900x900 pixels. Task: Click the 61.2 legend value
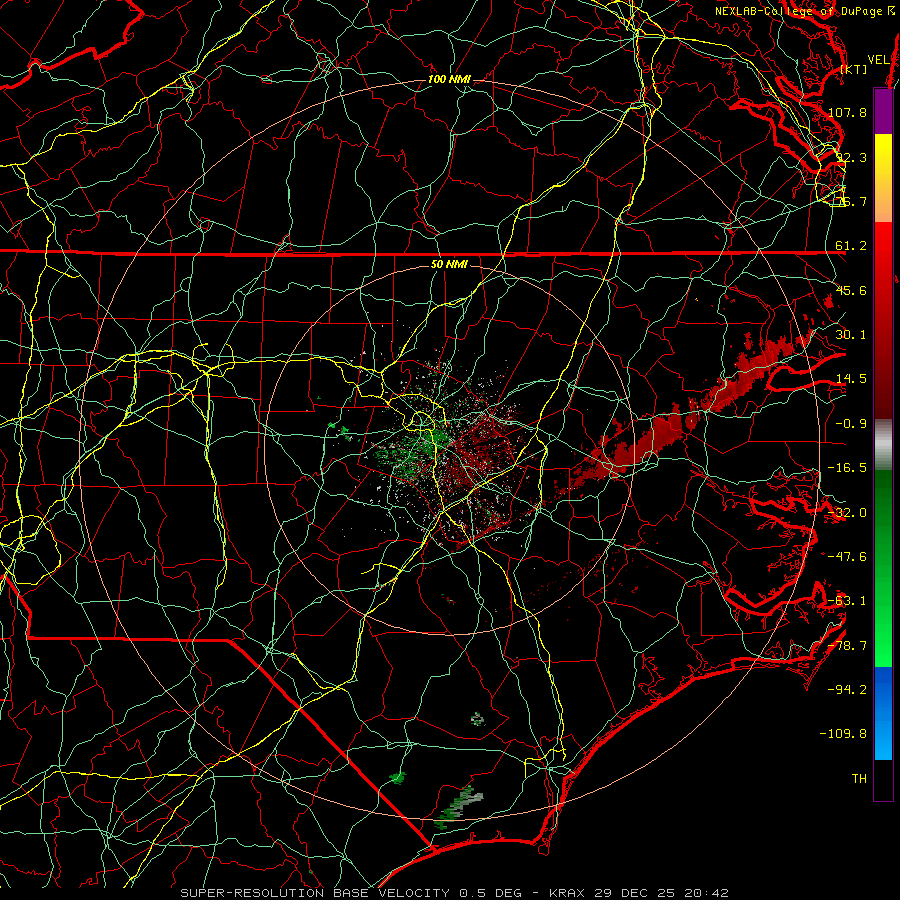[x=851, y=246]
